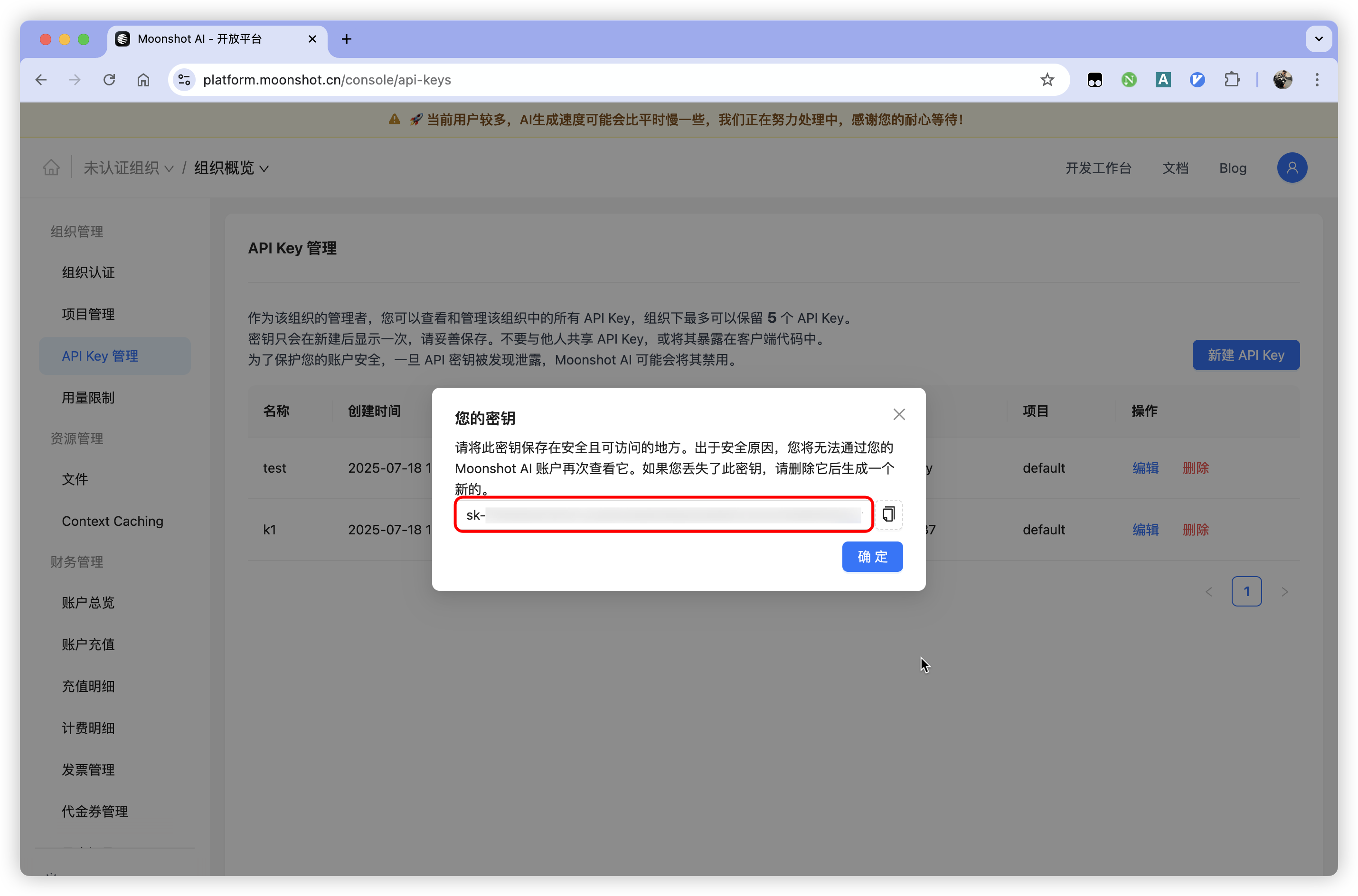Screen dimensions: 1358x896
Task: Reload the page
Action: [109, 80]
